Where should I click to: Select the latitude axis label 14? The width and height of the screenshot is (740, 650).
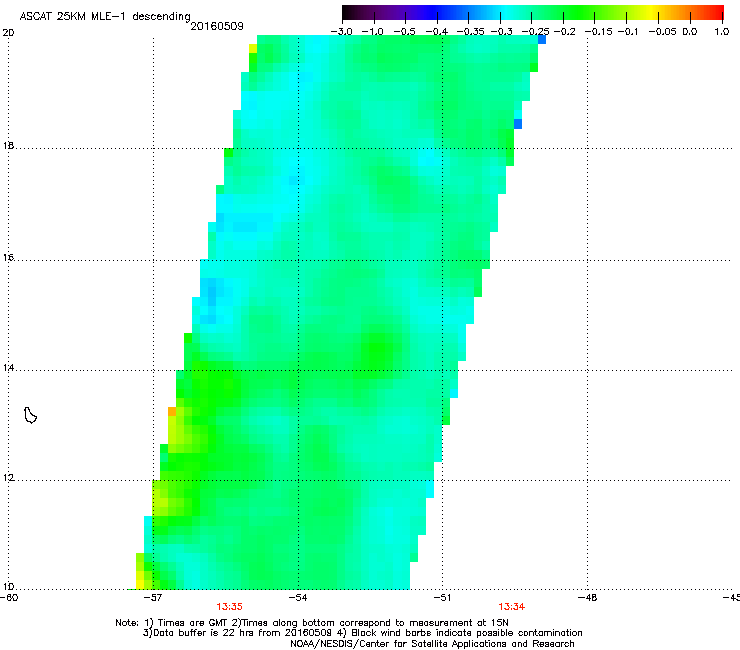pos(8,368)
